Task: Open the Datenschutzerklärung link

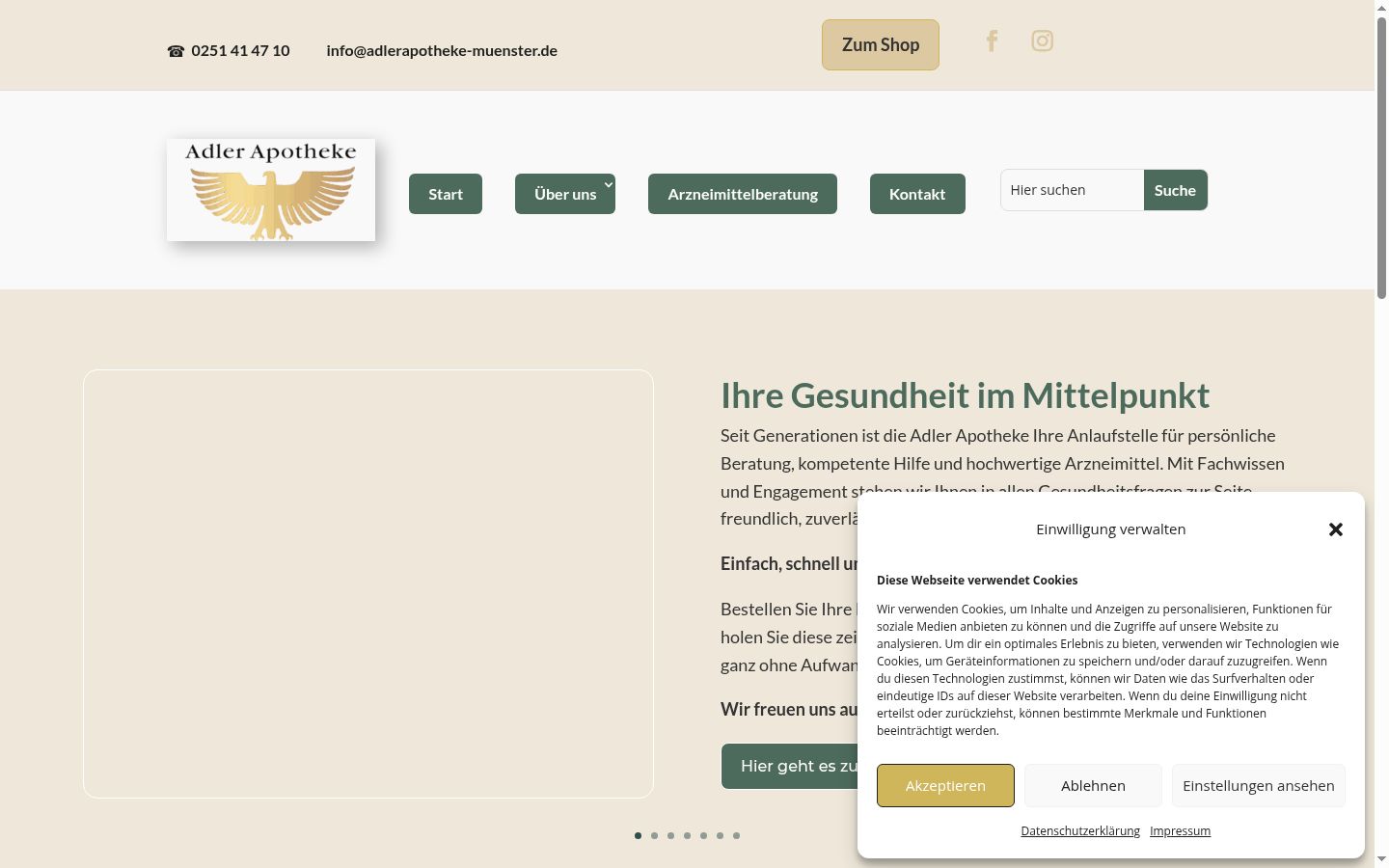Action: pos(1080,830)
